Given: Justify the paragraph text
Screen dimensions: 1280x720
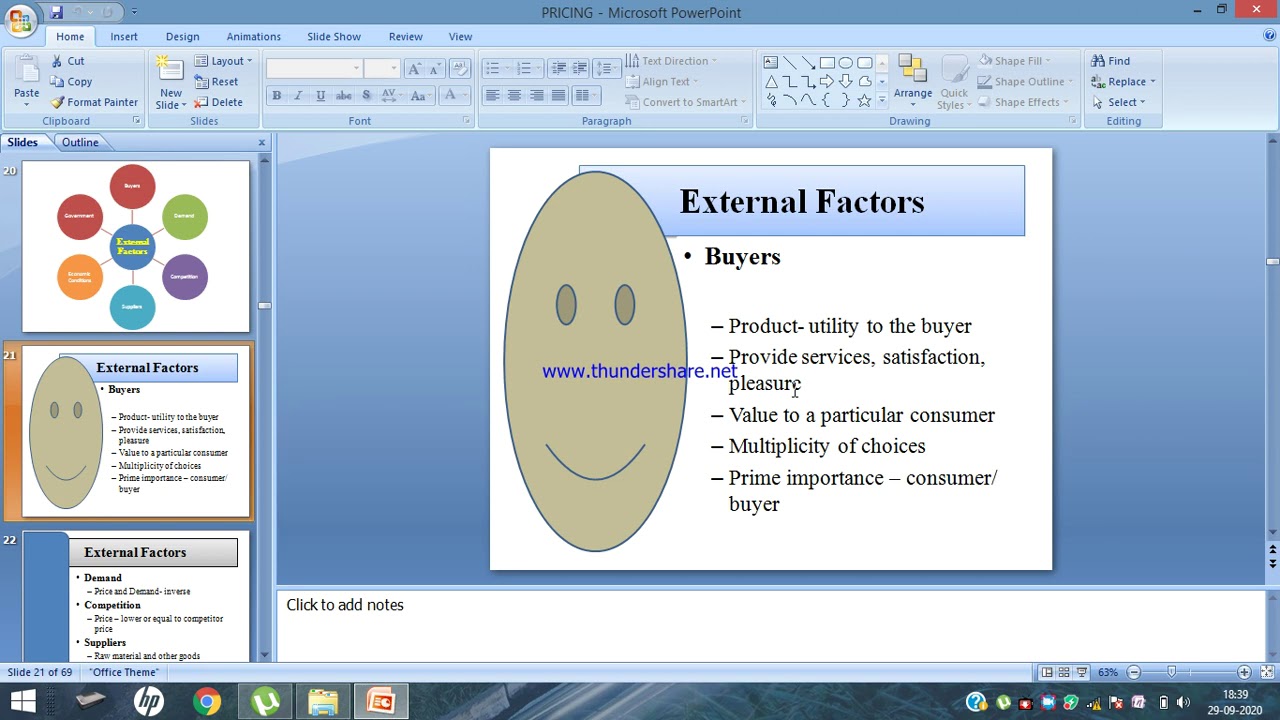Looking at the screenshot, I should coord(558,95).
